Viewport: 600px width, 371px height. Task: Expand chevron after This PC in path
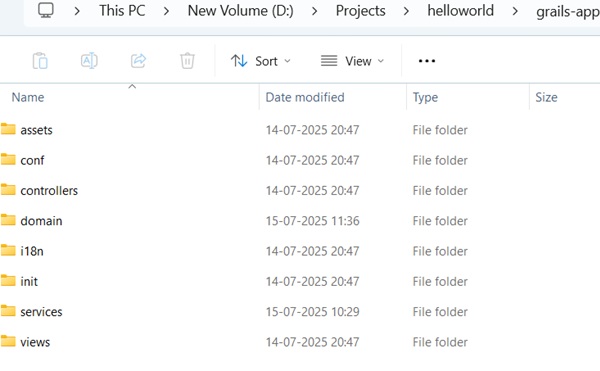point(166,11)
